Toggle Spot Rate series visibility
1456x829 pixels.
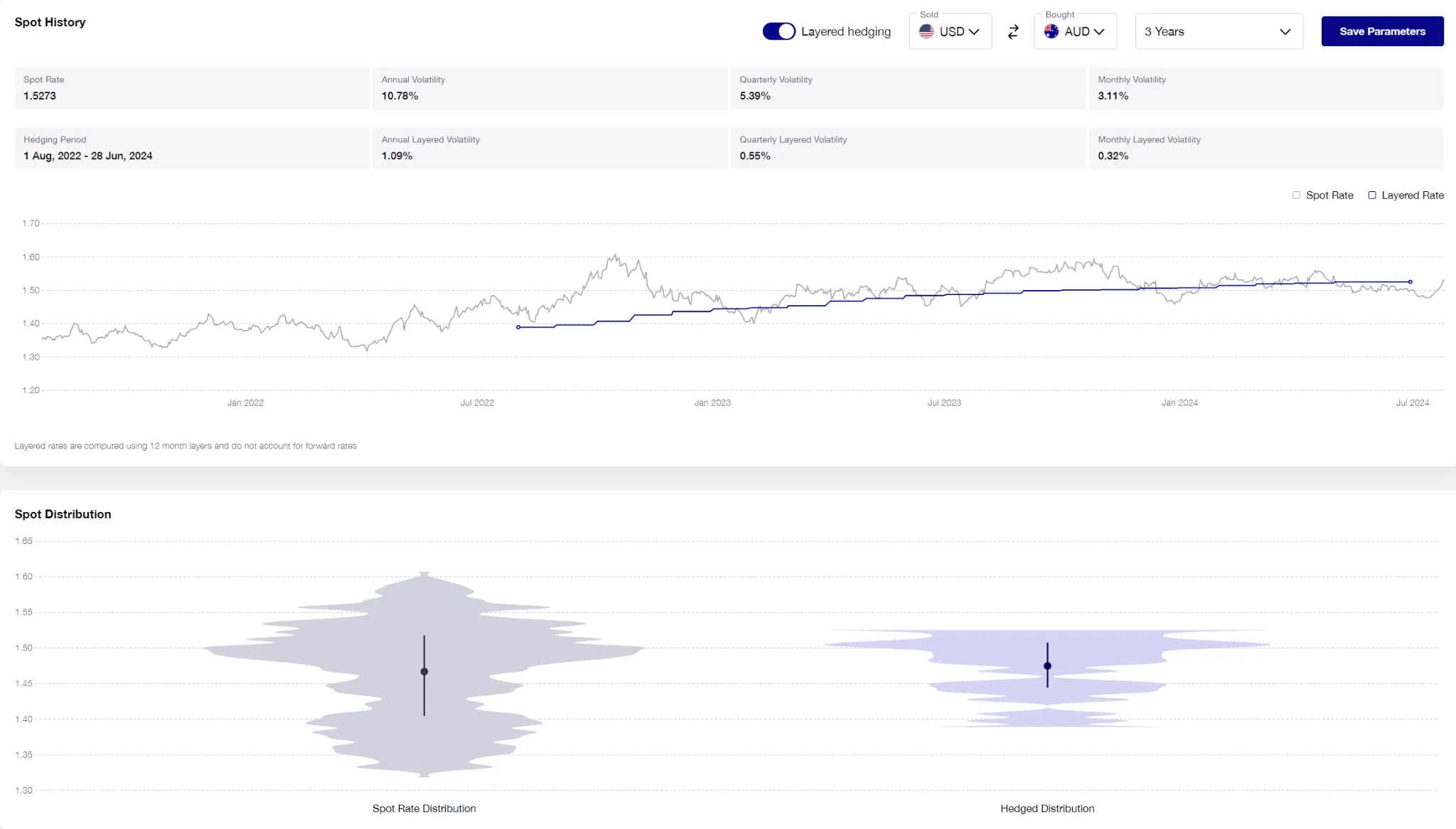(x=1329, y=196)
